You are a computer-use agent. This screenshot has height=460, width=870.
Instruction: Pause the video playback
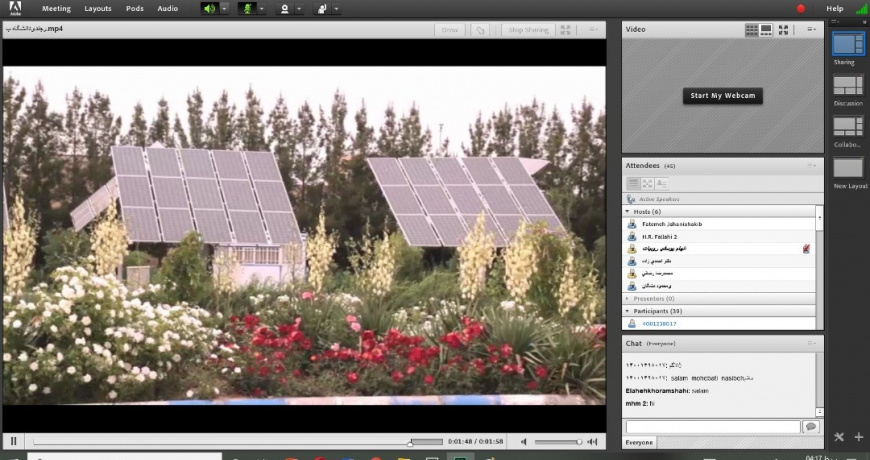pos(14,442)
